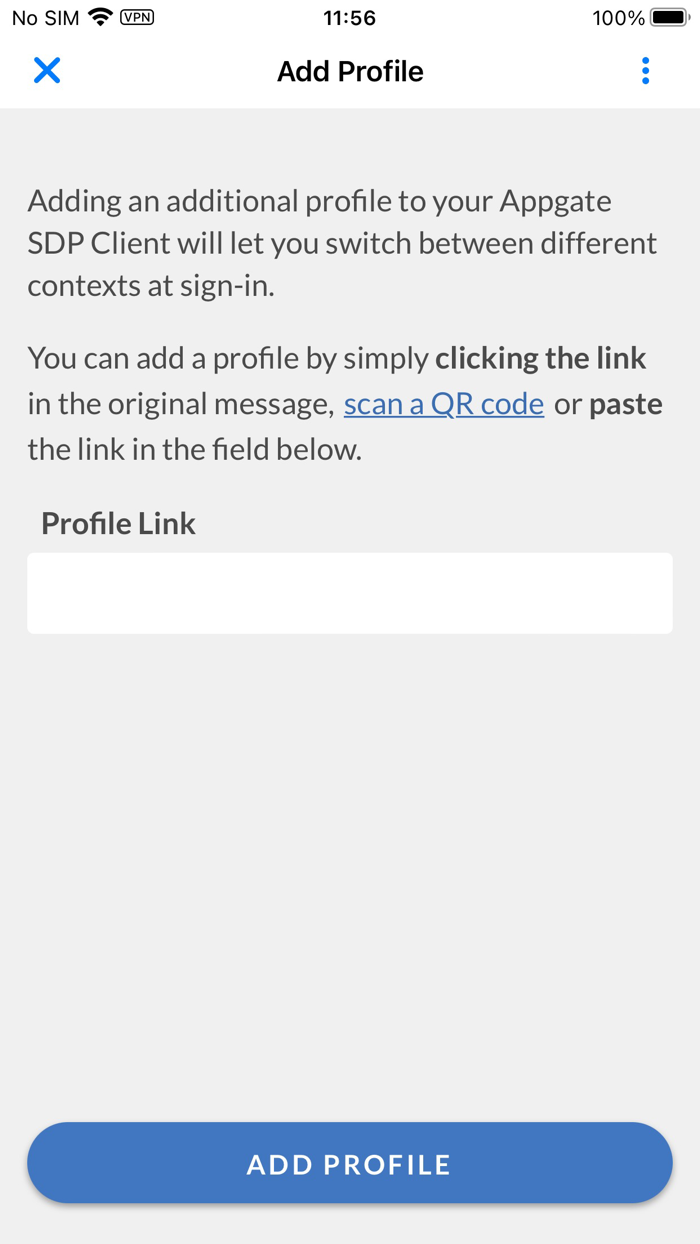700x1244 pixels.
Task: Select the clock showing 11:56
Action: click(349, 17)
